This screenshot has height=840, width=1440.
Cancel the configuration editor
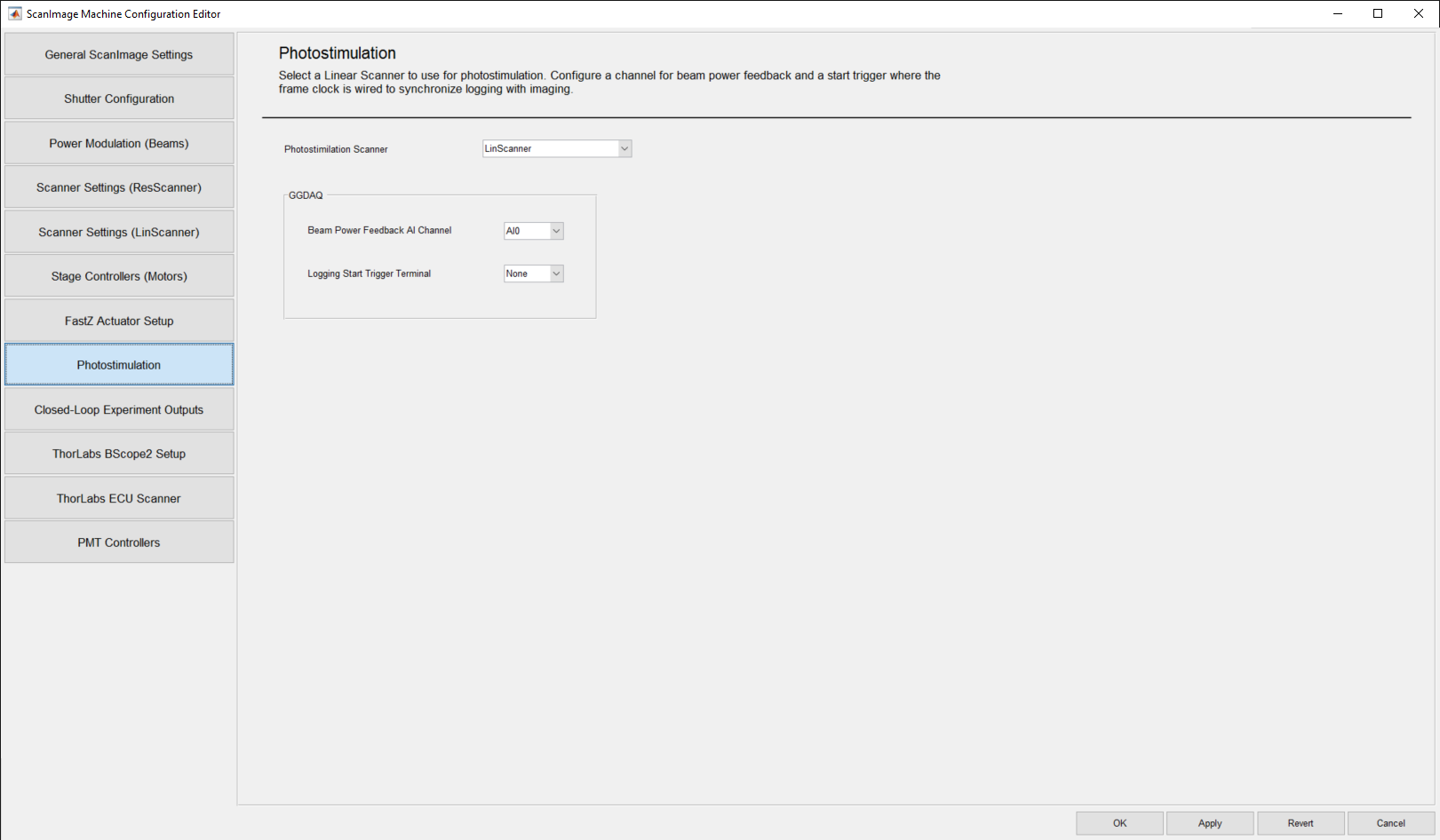pyautogui.click(x=1391, y=823)
